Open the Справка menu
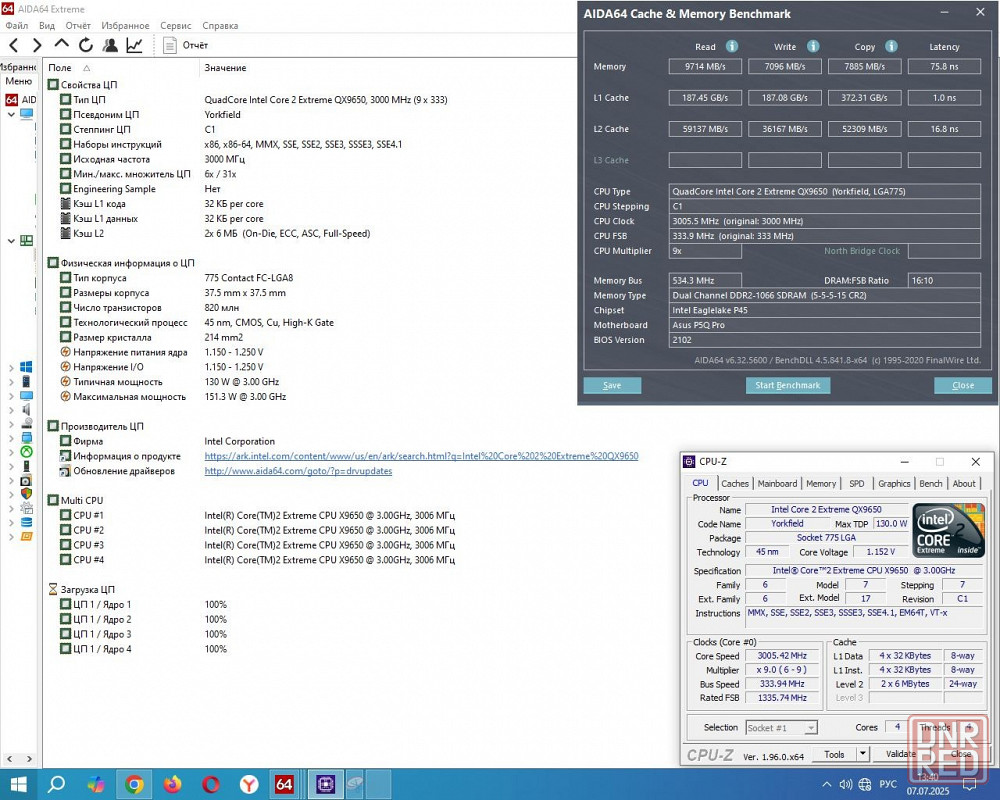The image size is (1000, 800). pos(220,26)
